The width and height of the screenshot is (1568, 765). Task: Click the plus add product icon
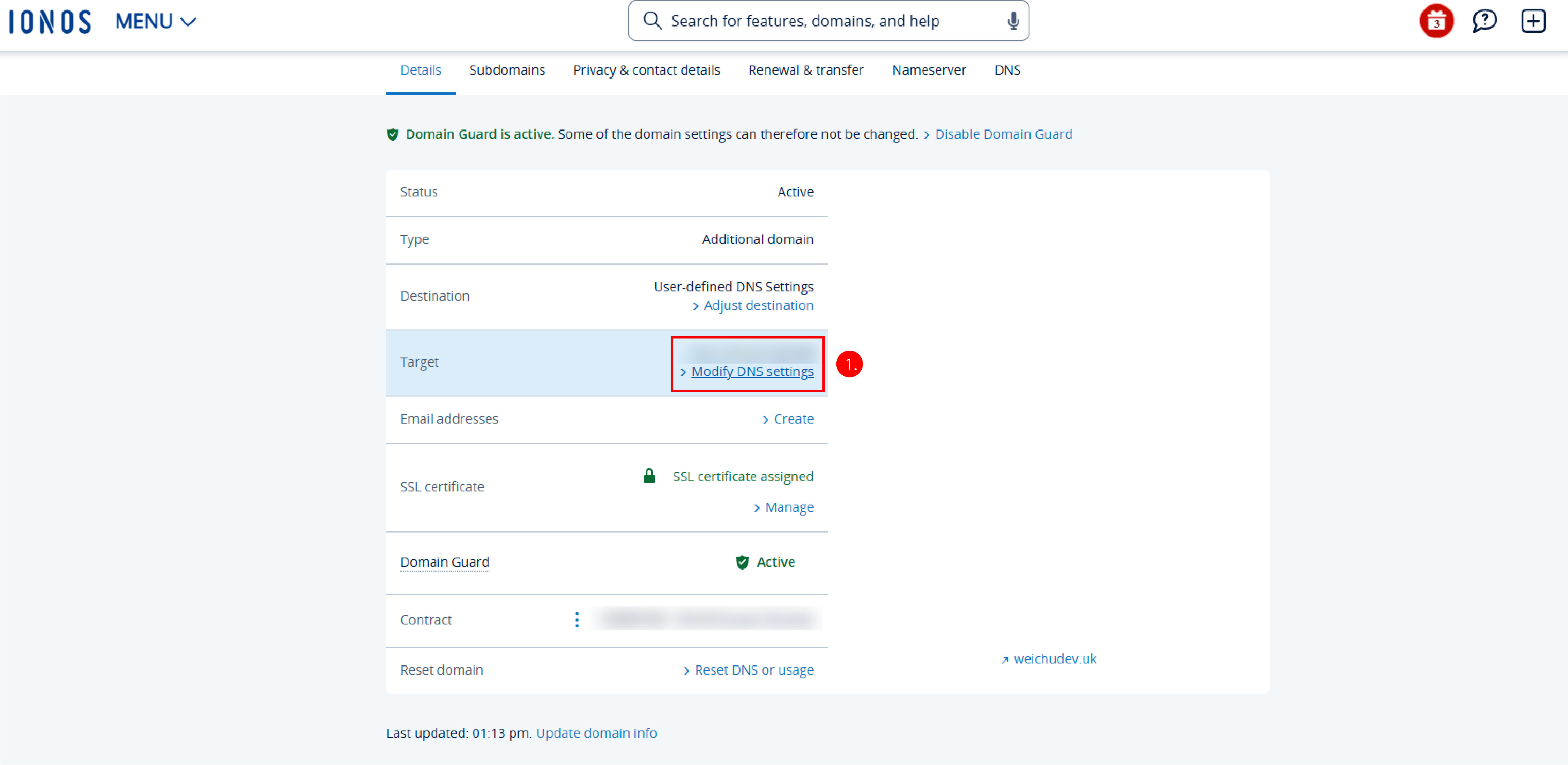[1533, 21]
